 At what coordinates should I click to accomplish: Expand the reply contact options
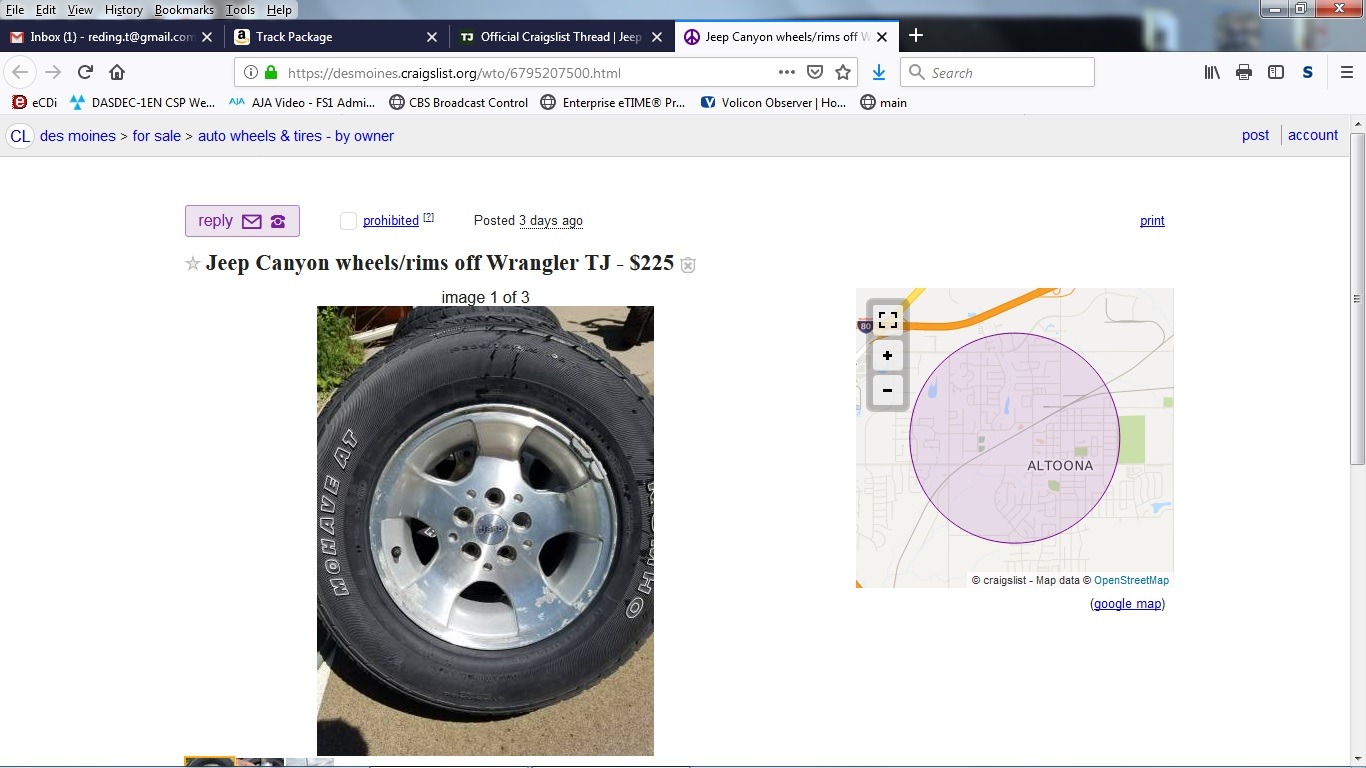coord(242,221)
